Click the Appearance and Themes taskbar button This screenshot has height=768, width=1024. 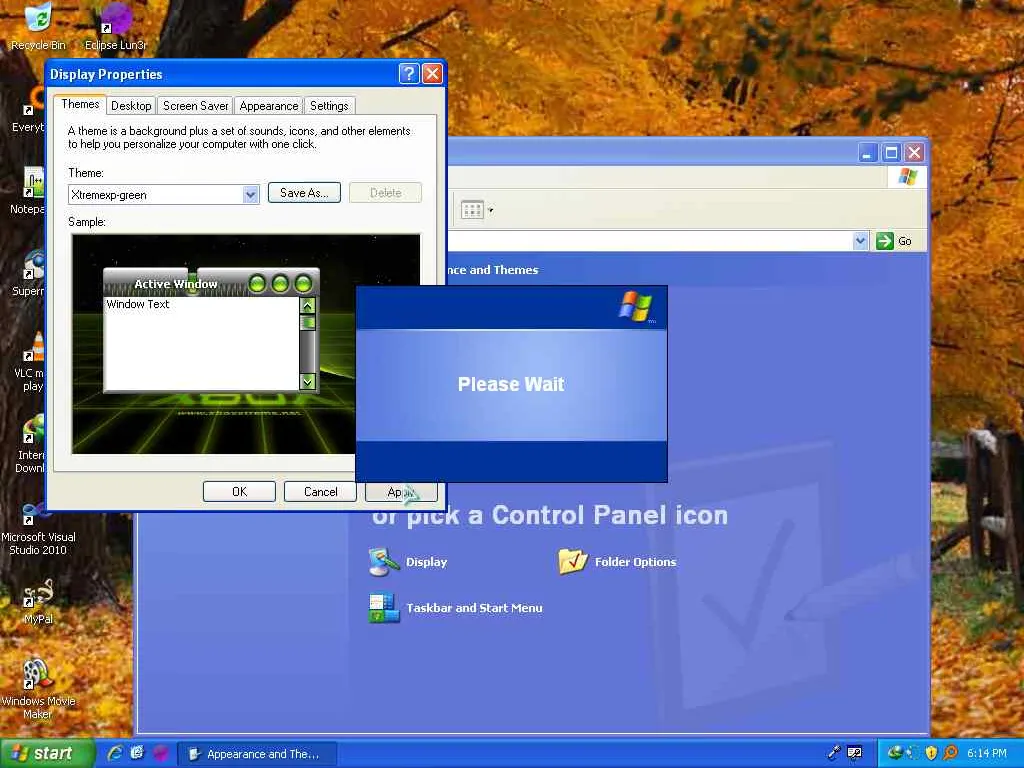point(258,754)
